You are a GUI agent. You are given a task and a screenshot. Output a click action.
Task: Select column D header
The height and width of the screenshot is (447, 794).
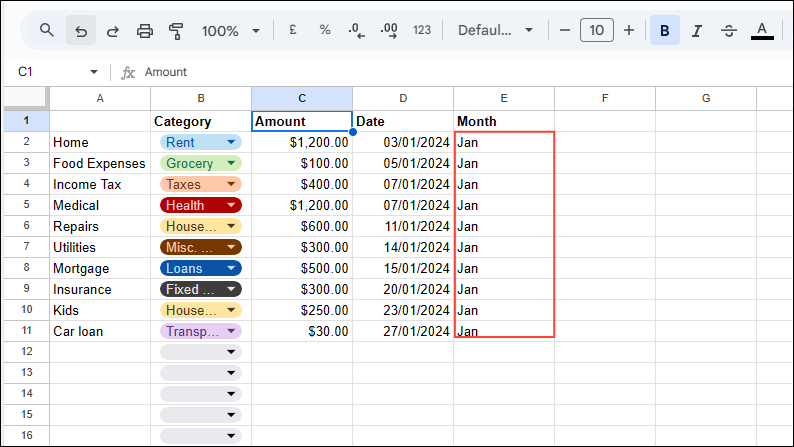(403, 98)
